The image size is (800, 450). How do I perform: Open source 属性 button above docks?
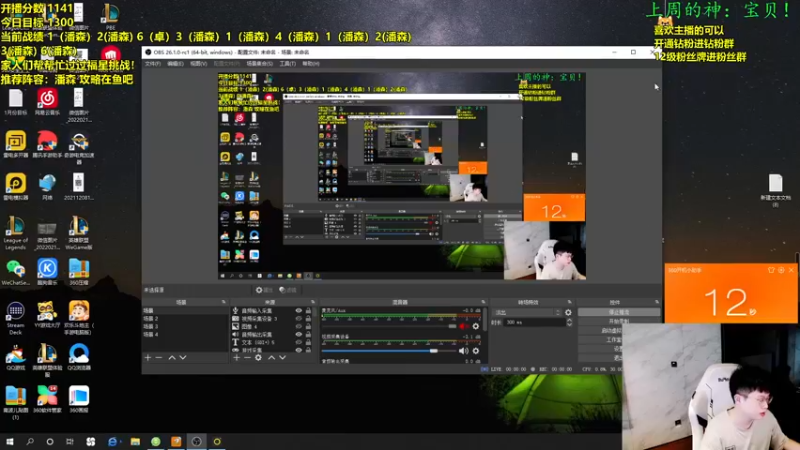coord(264,290)
